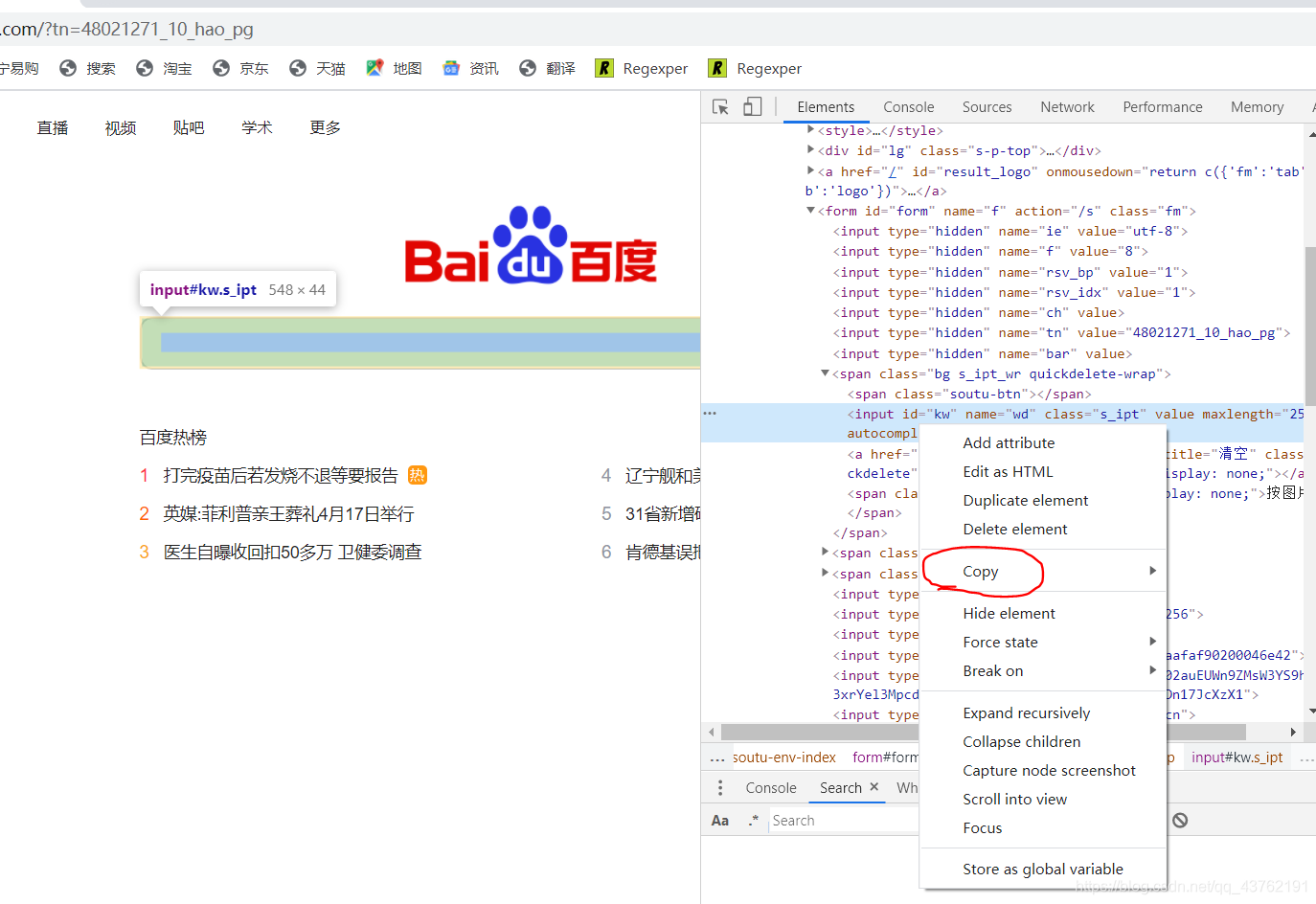
Task: Focus the DevTools Search input field
Action: click(x=843, y=821)
